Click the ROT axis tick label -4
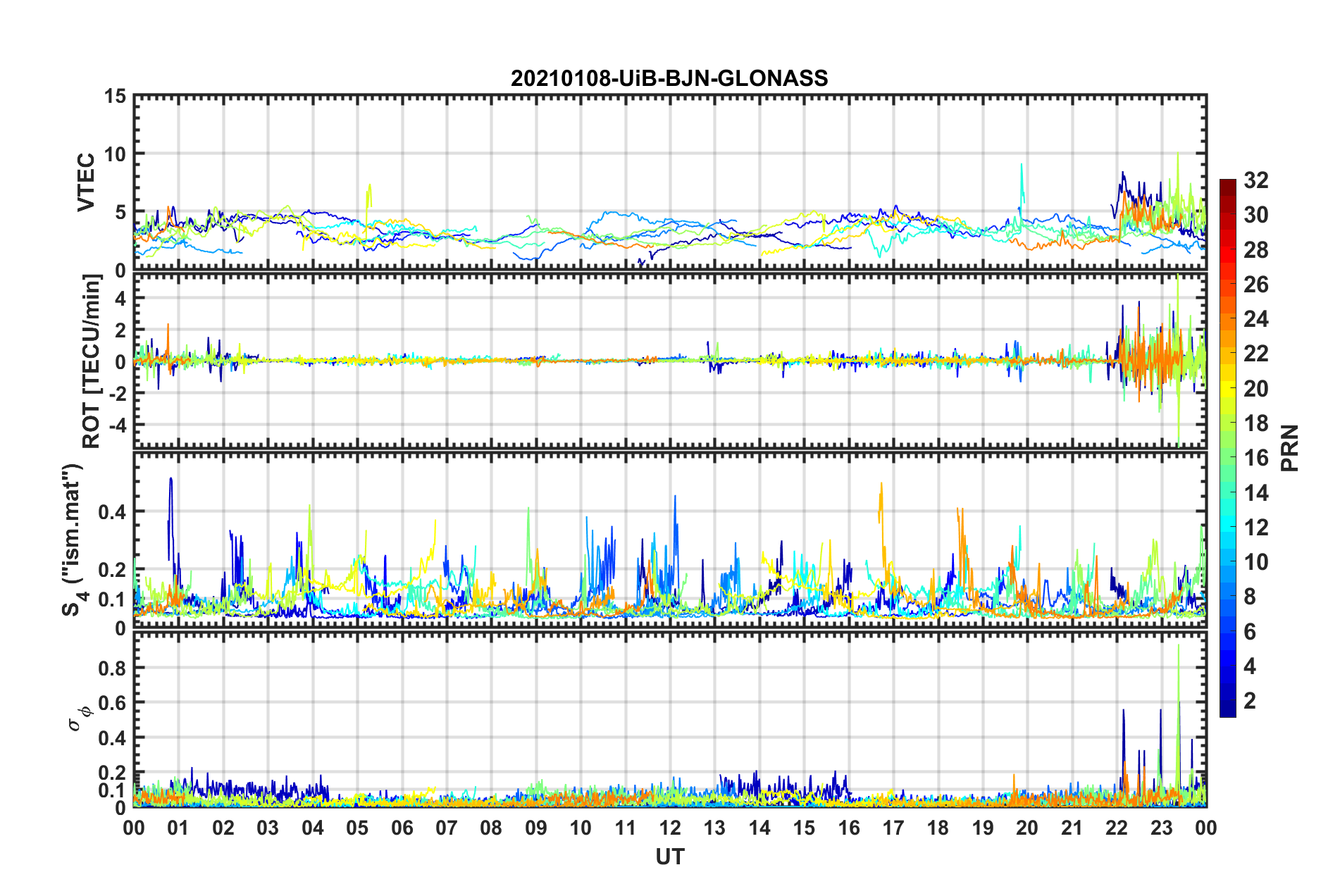The width and height of the screenshot is (1340, 896). [x=118, y=425]
